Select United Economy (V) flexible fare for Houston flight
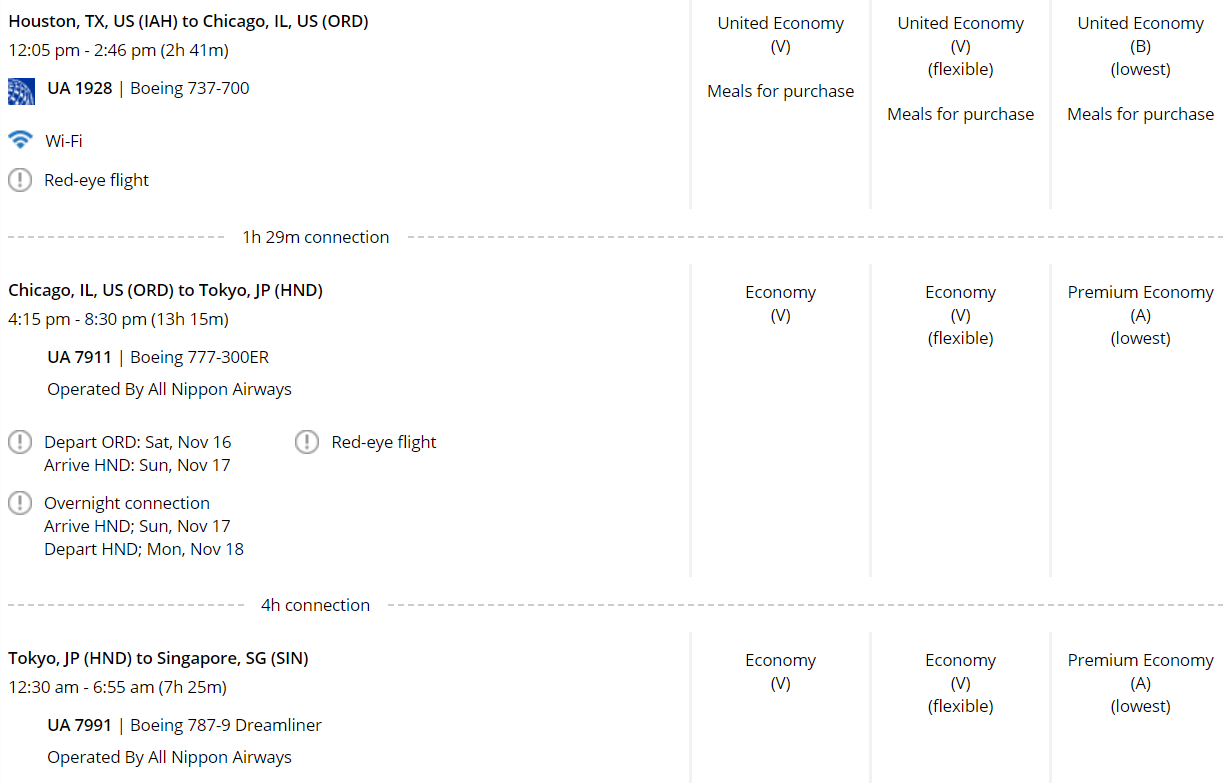 click(960, 46)
